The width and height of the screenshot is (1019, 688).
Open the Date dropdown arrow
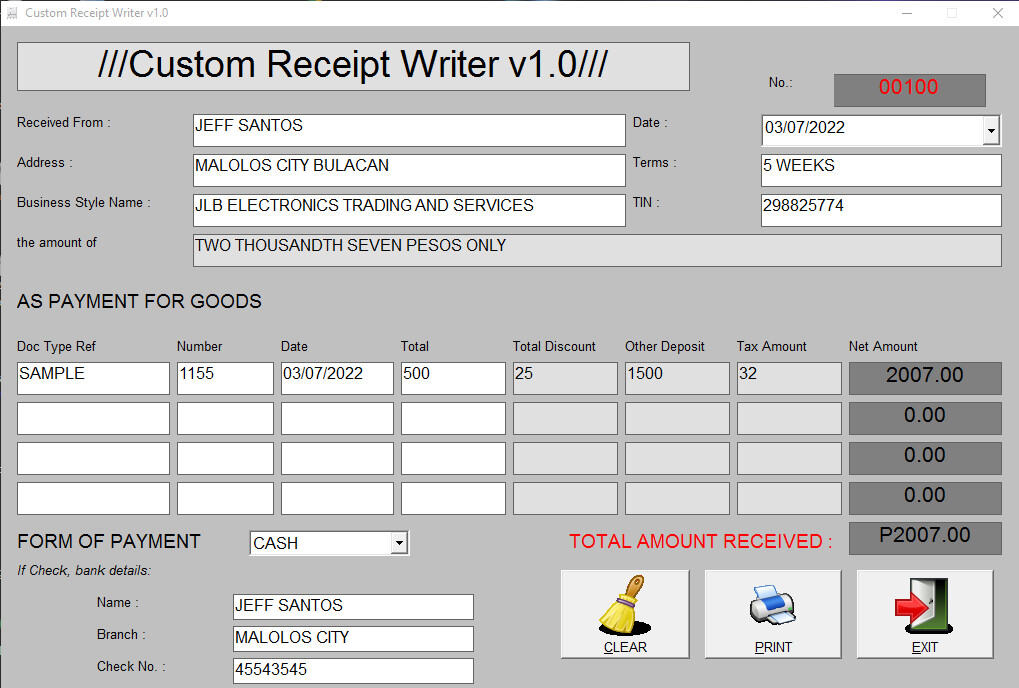(x=991, y=130)
